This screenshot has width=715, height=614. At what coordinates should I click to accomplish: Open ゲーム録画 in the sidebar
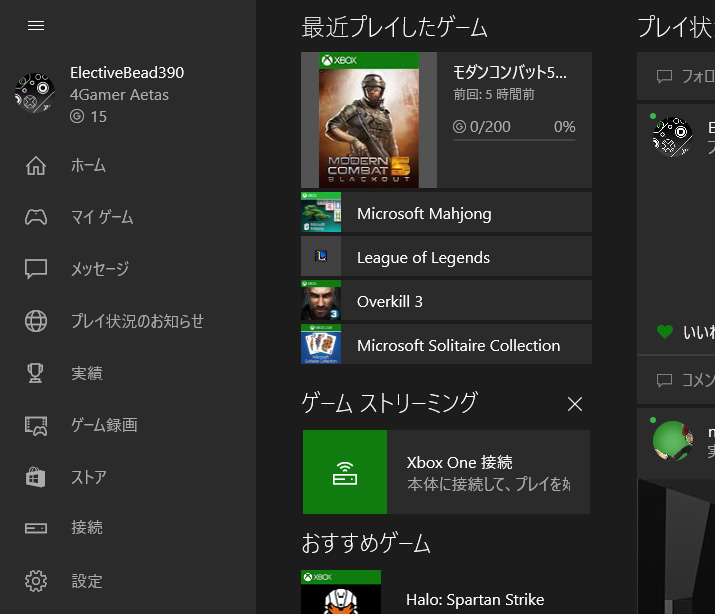128,425
